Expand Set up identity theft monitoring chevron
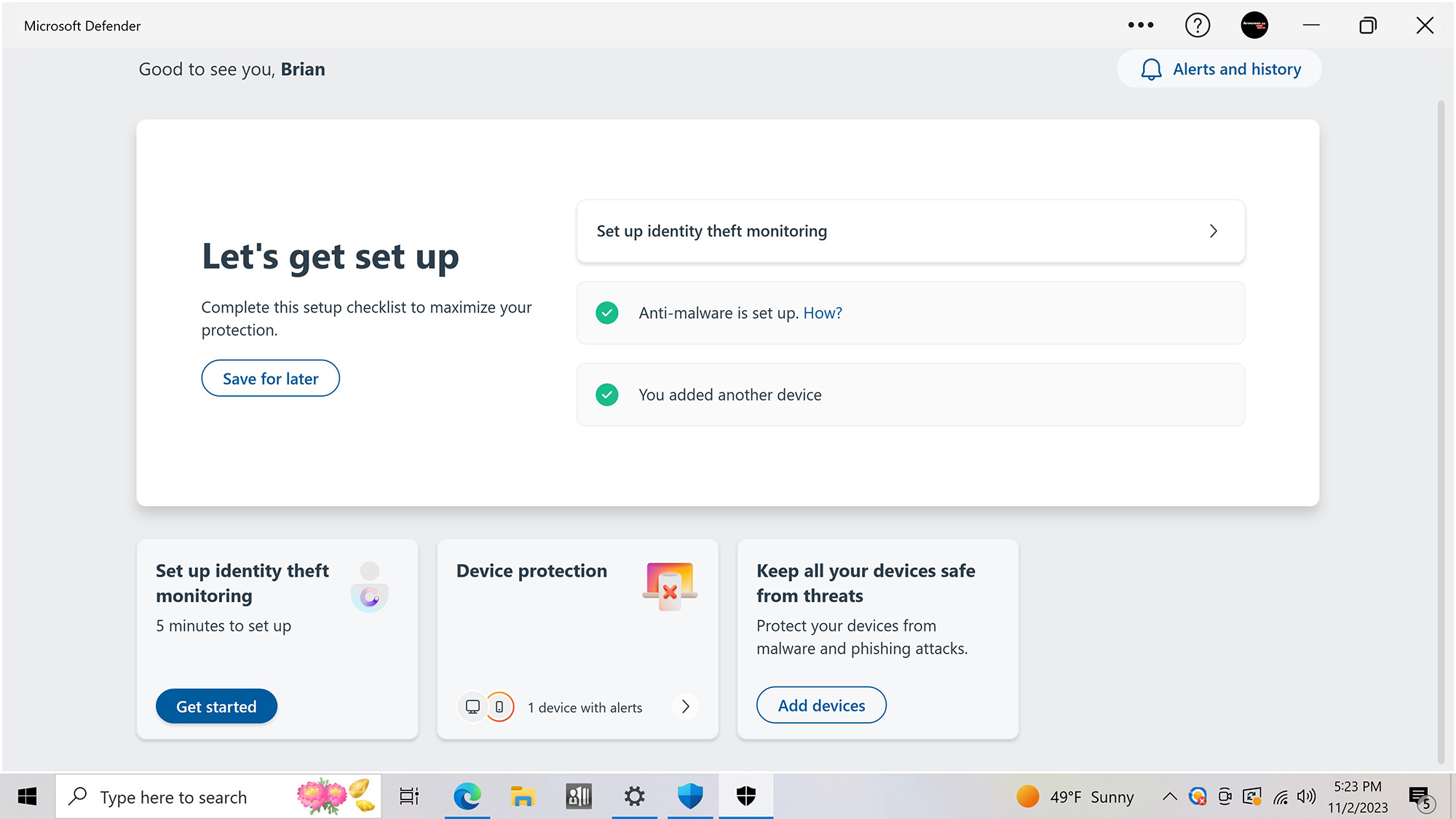 (1213, 232)
